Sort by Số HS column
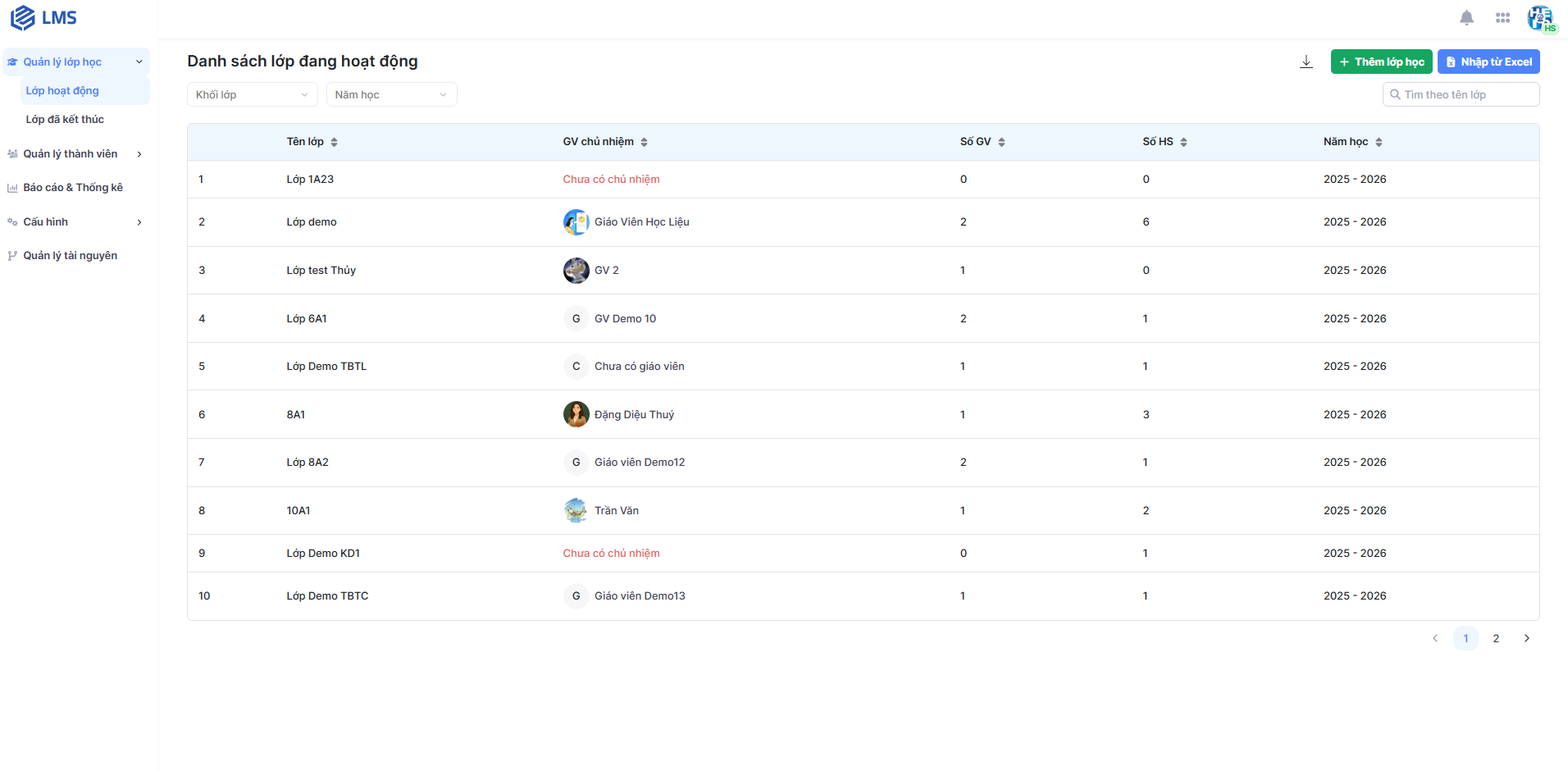The width and height of the screenshot is (1568, 771). pyautogui.click(x=1183, y=142)
